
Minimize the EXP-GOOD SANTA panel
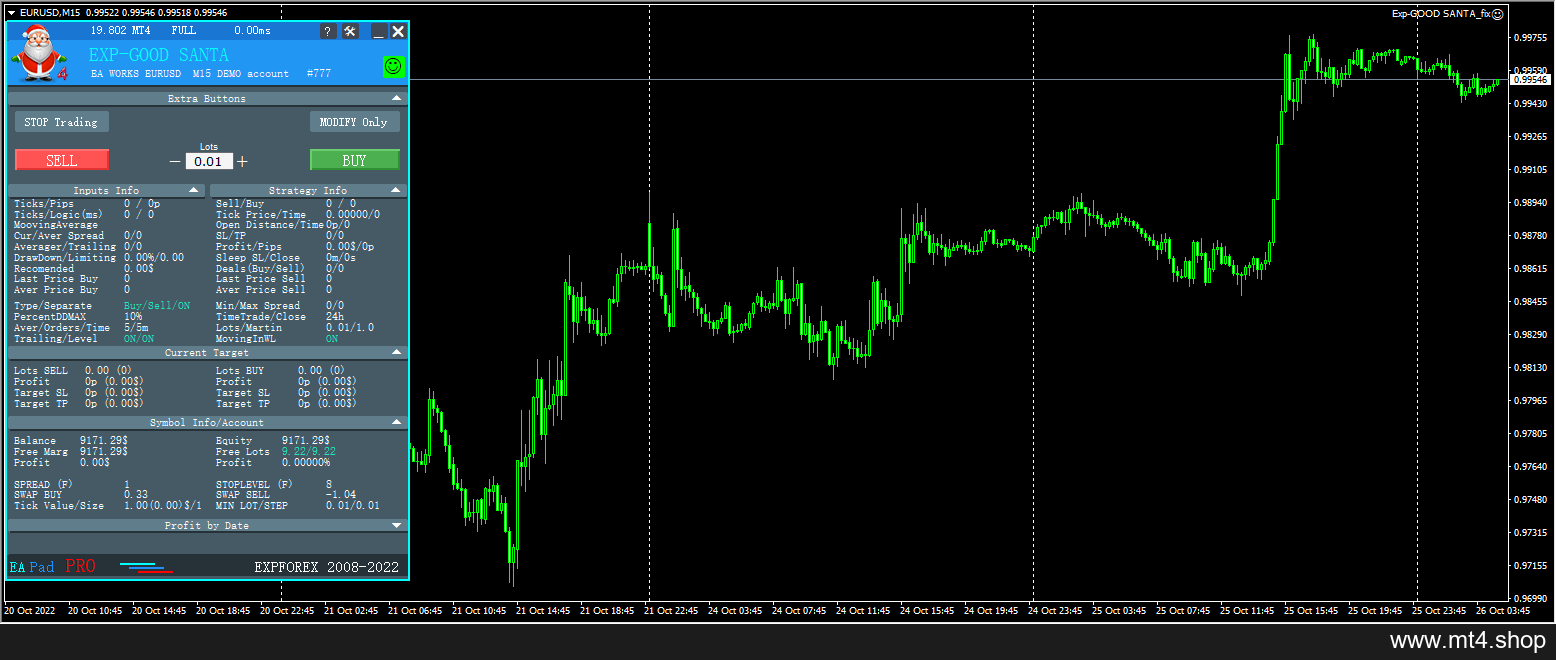[x=379, y=31]
